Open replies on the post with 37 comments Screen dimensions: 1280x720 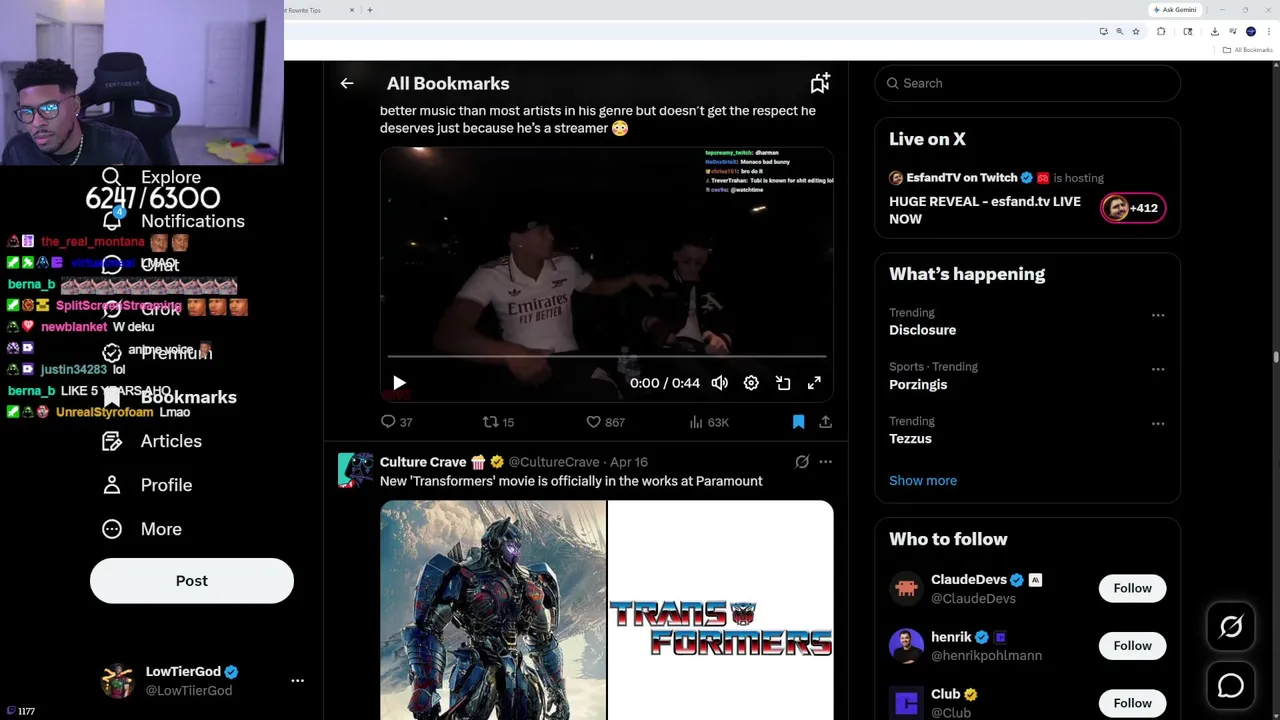coord(397,422)
